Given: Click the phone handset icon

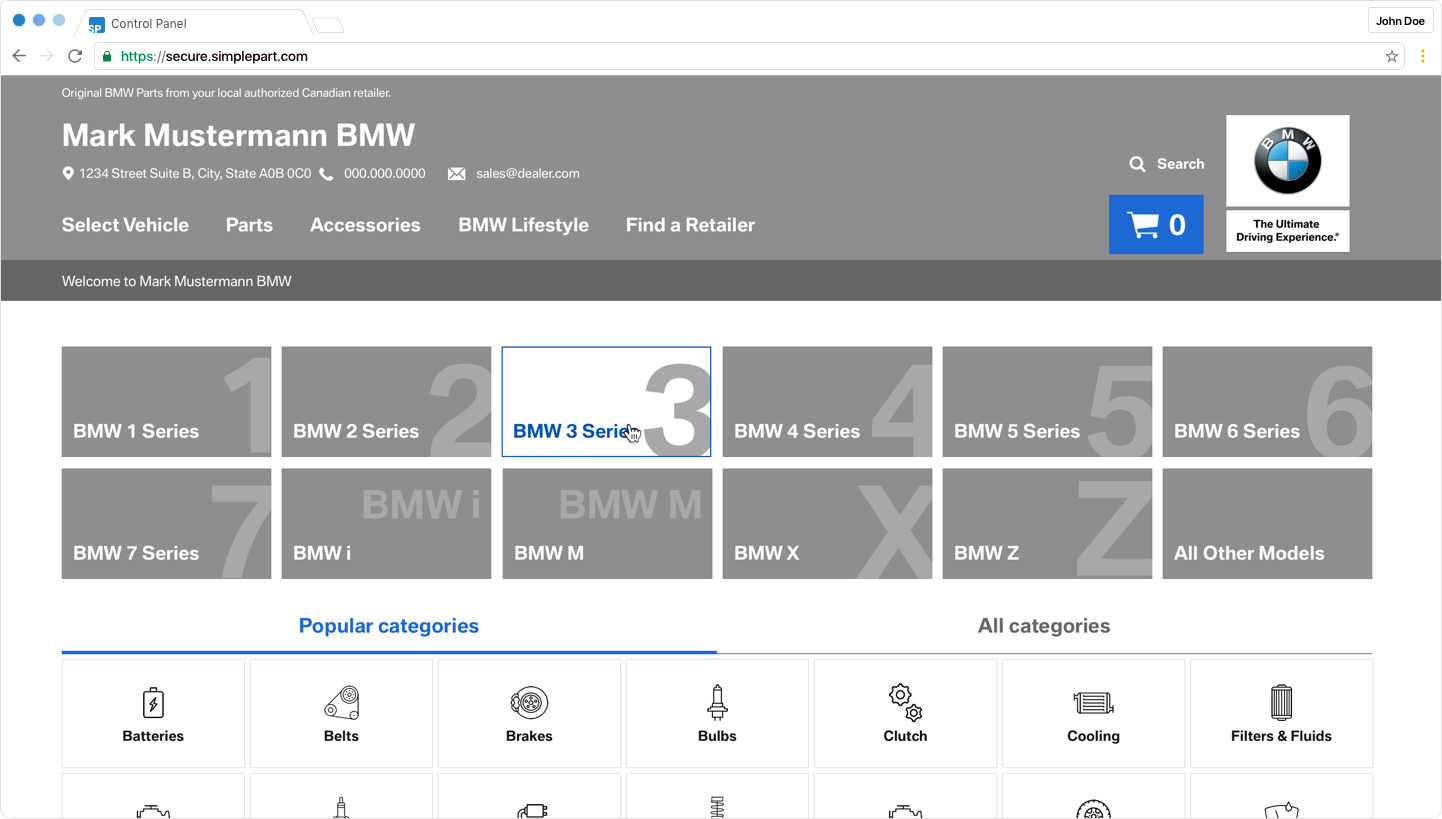Looking at the screenshot, I should 326,174.
